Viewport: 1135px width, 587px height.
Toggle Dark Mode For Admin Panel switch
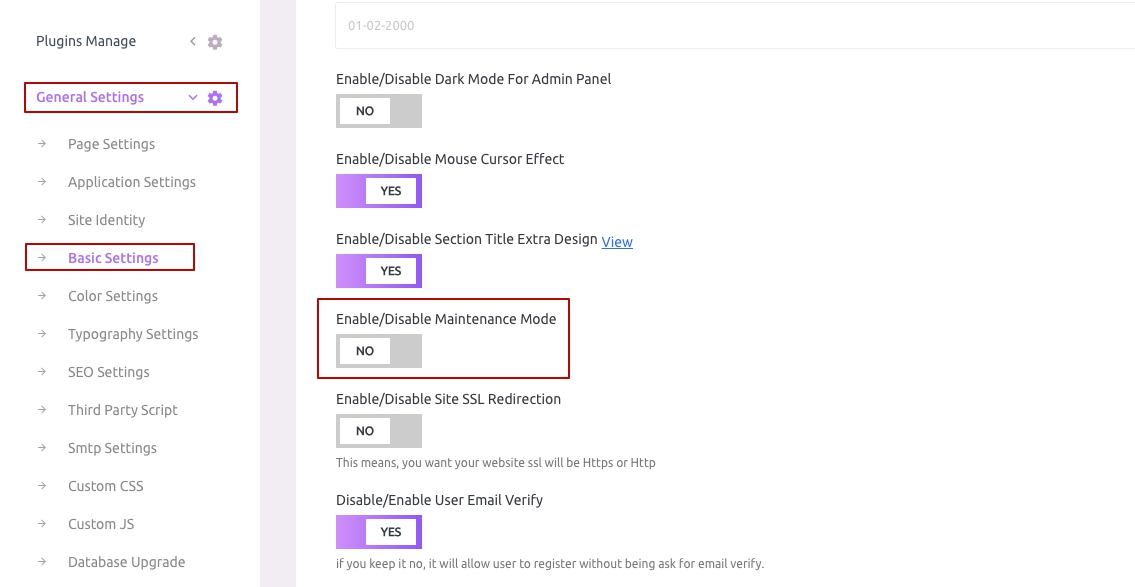(379, 111)
